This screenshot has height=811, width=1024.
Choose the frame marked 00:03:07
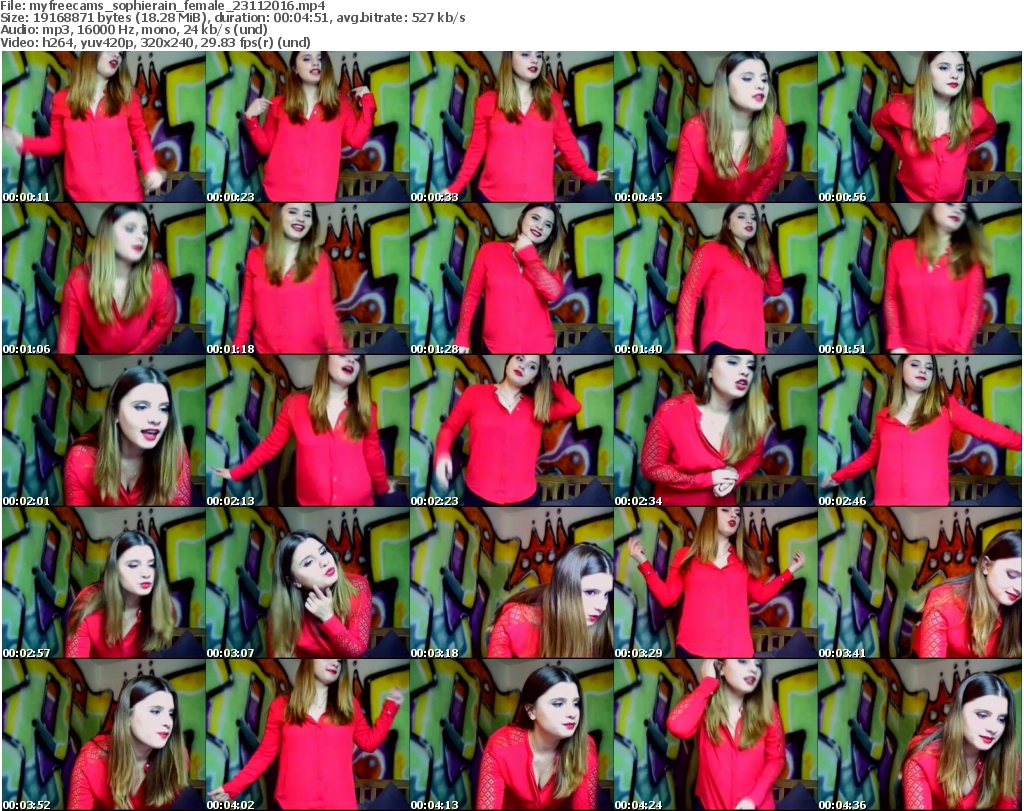308,582
